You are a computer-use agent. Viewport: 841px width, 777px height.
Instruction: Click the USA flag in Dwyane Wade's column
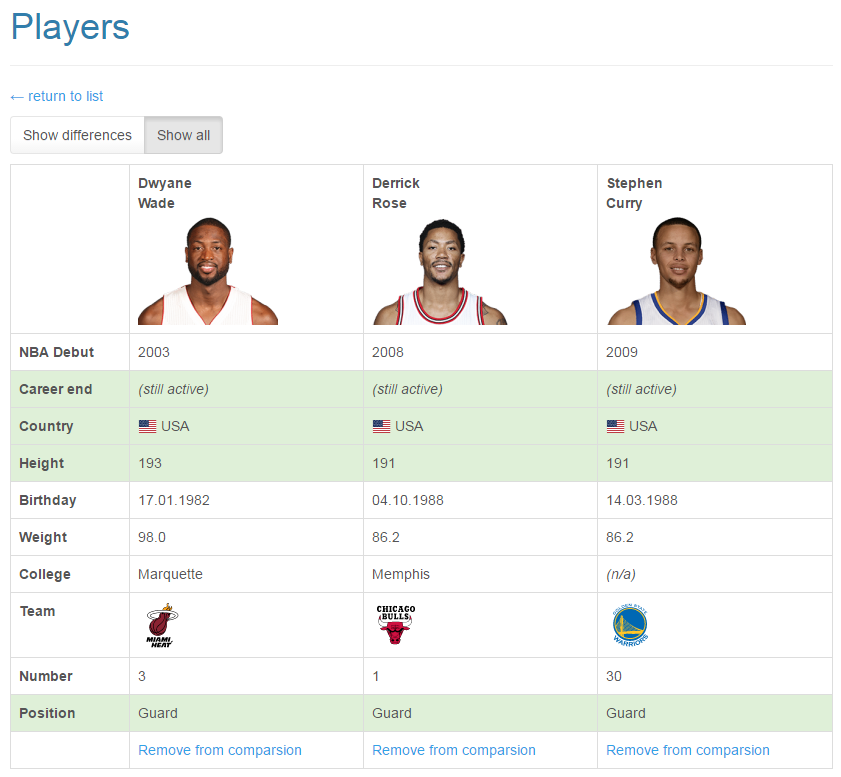click(x=147, y=426)
